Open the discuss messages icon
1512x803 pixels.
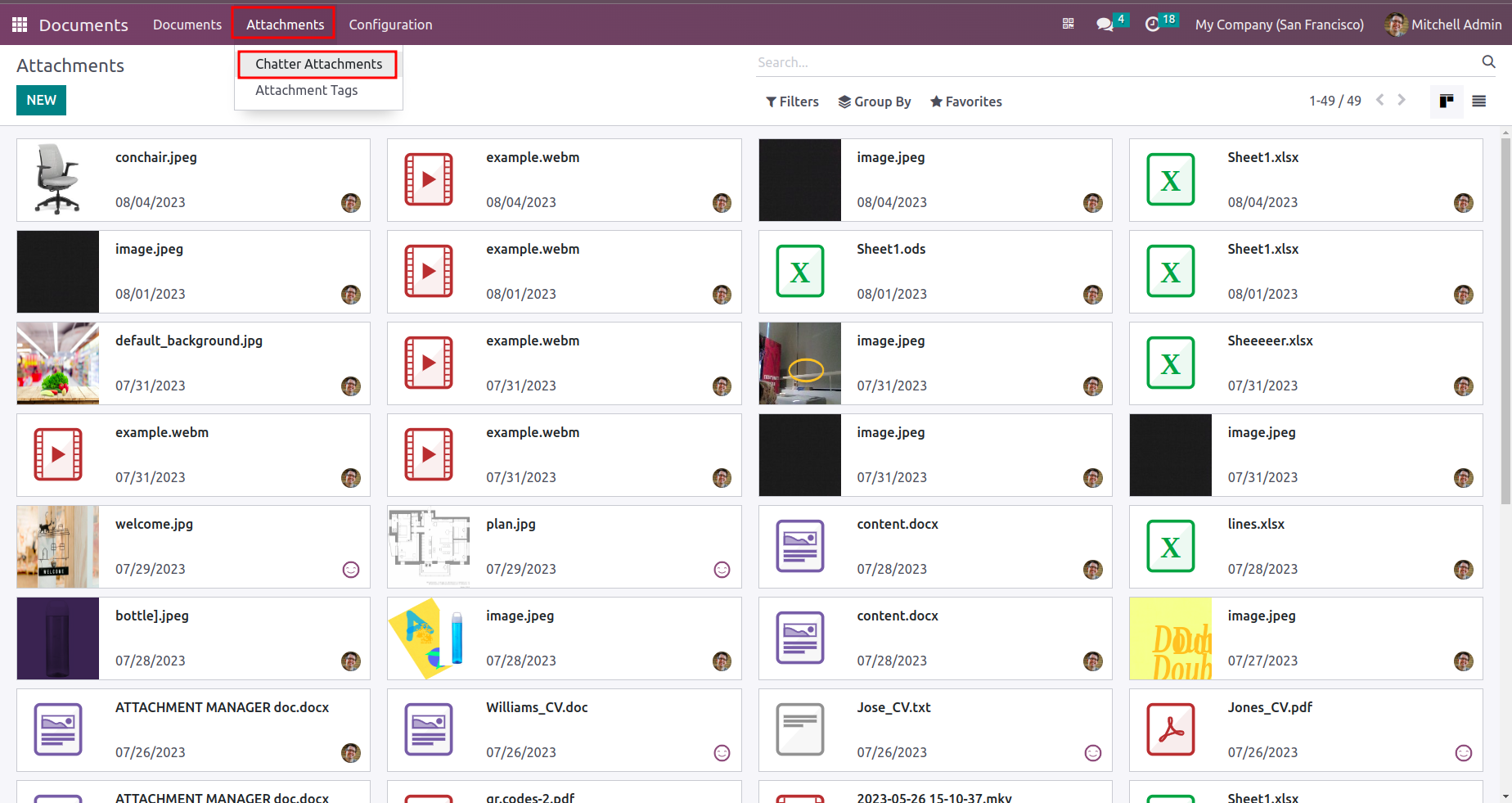pos(1105,25)
